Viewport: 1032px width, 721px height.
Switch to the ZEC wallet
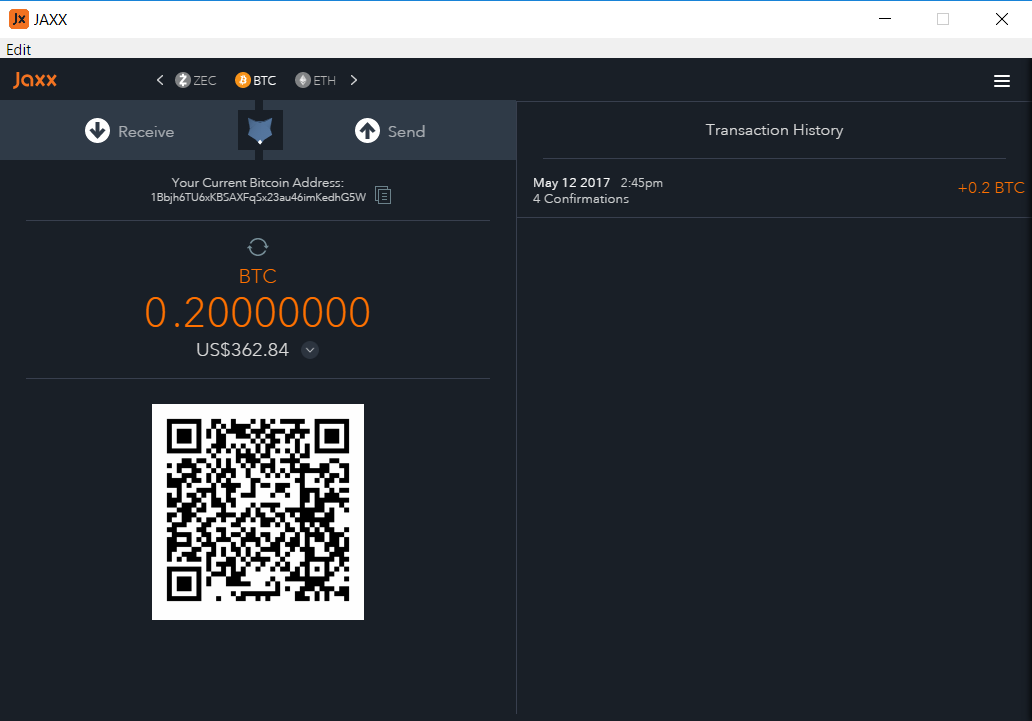[x=195, y=80]
